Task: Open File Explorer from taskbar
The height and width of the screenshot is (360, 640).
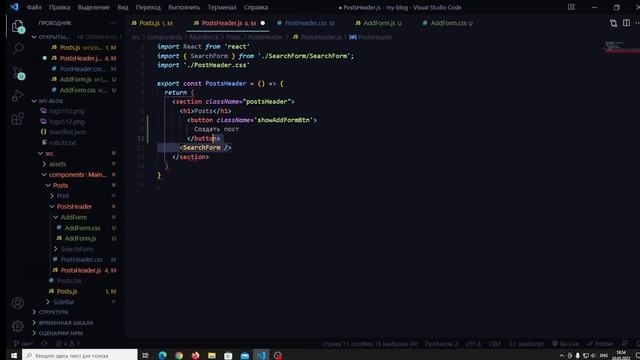Action: pos(212,355)
